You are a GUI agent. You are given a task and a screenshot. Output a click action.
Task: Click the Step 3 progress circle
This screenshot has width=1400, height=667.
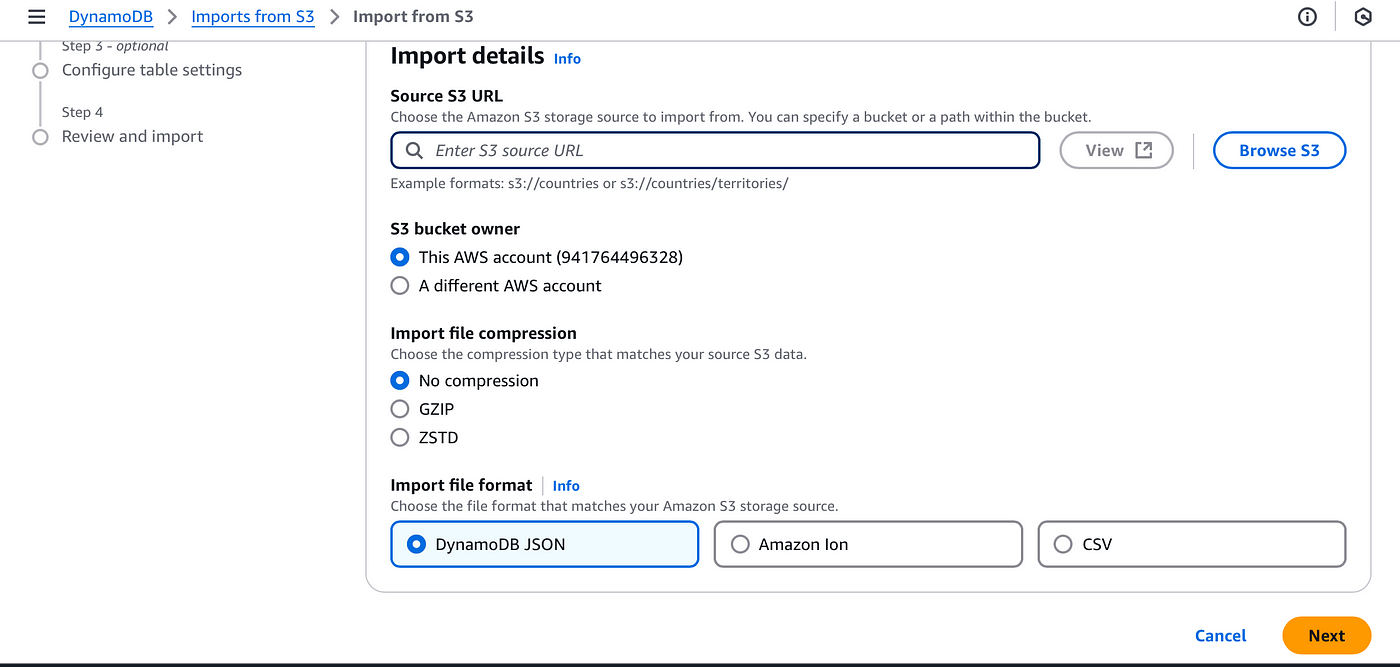pos(40,70)
